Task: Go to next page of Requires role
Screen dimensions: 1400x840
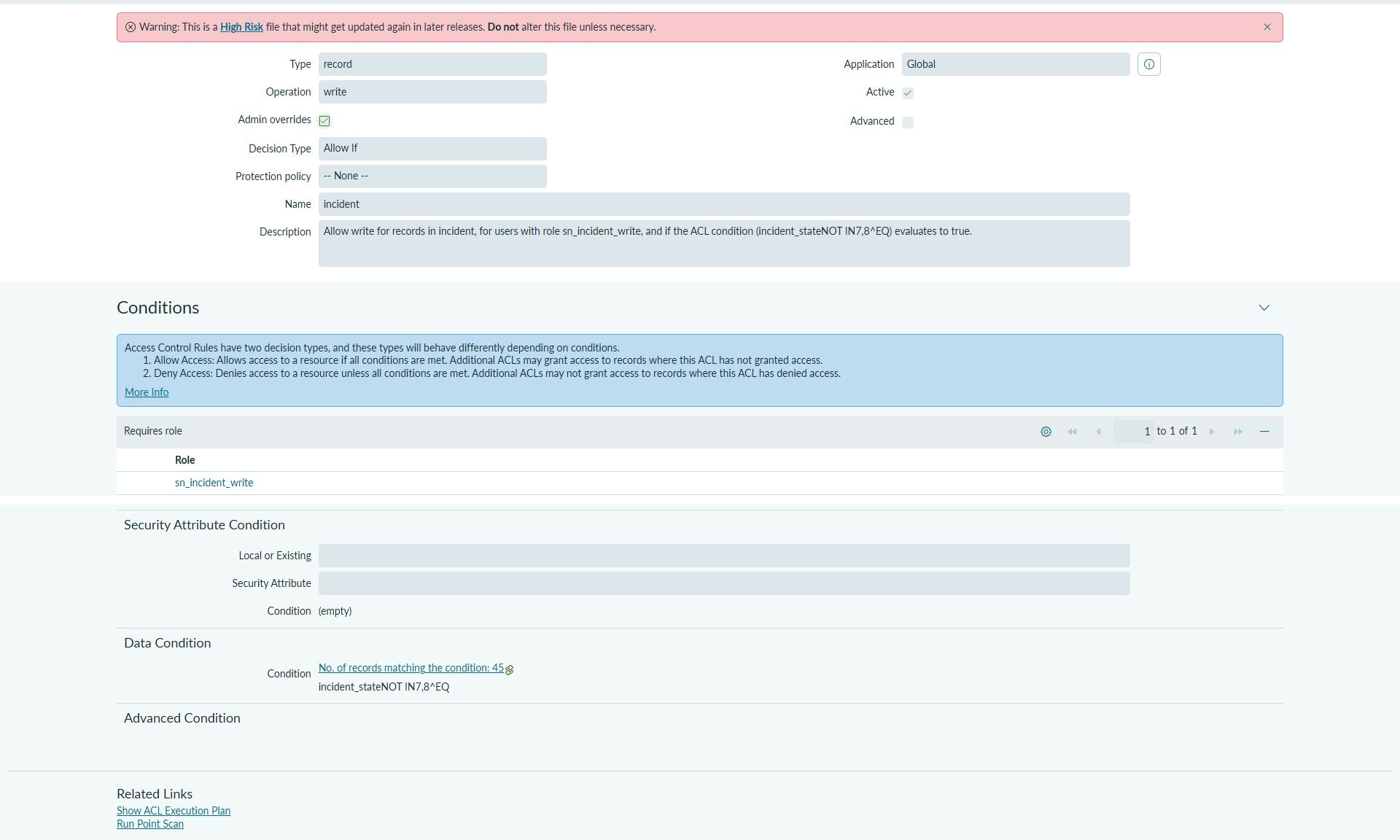Action: tap(1212, 432)
